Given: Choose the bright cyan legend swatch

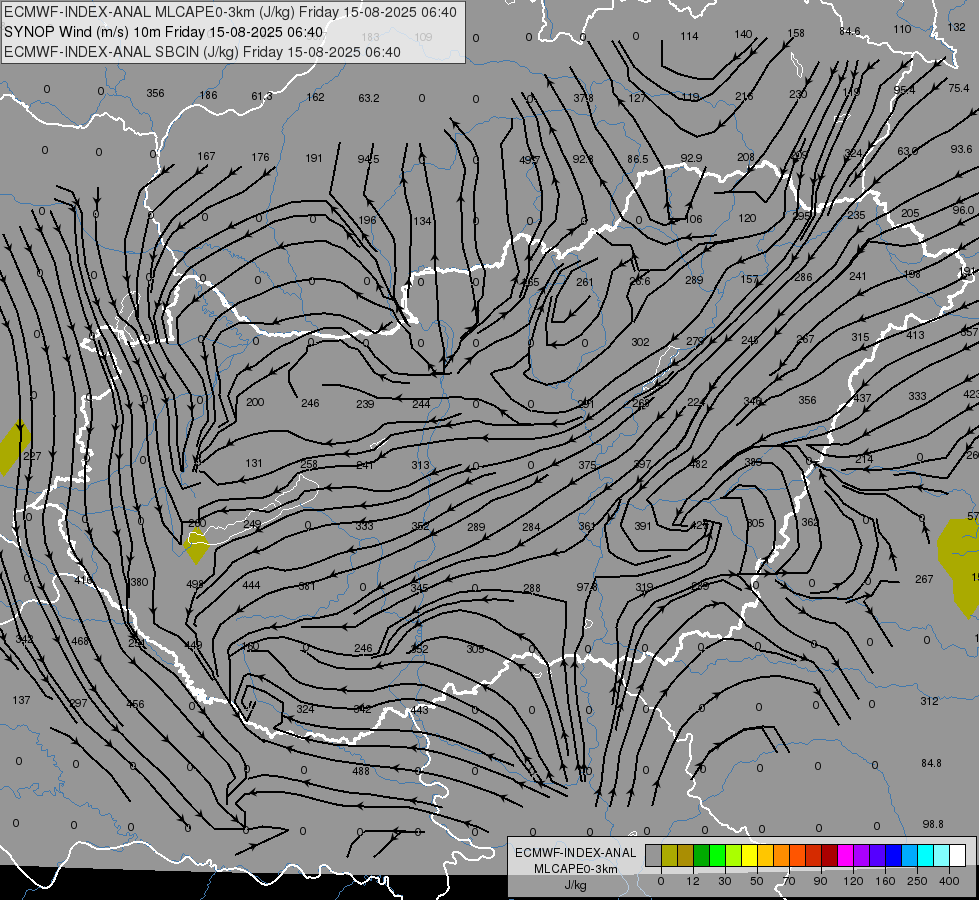Looking at the screenshot, I should 925,855.
